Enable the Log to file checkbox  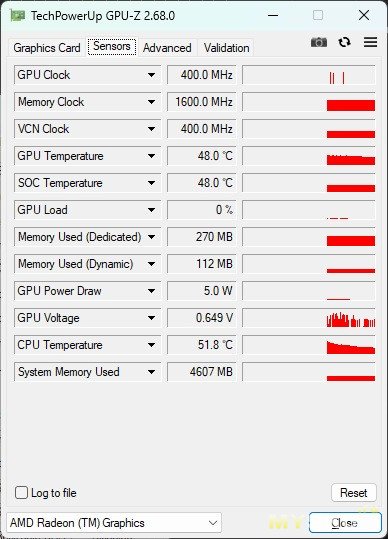(21, 492)
